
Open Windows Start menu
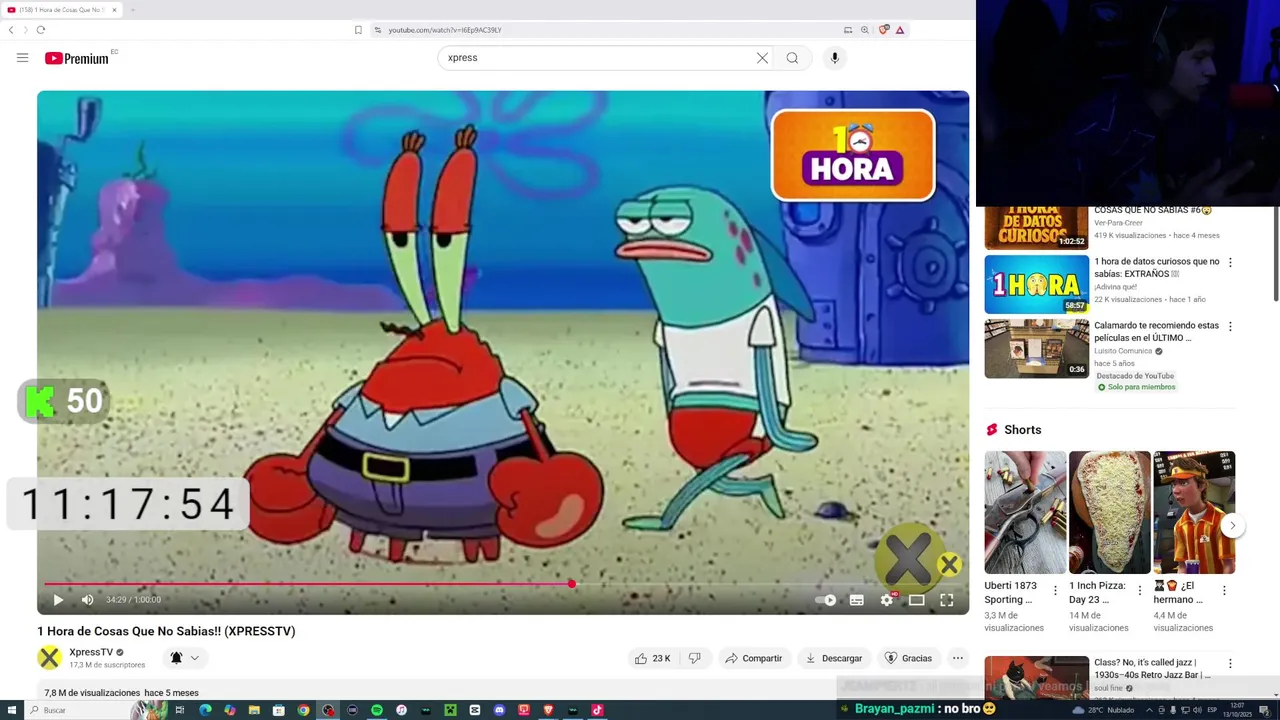pos(10,710)
